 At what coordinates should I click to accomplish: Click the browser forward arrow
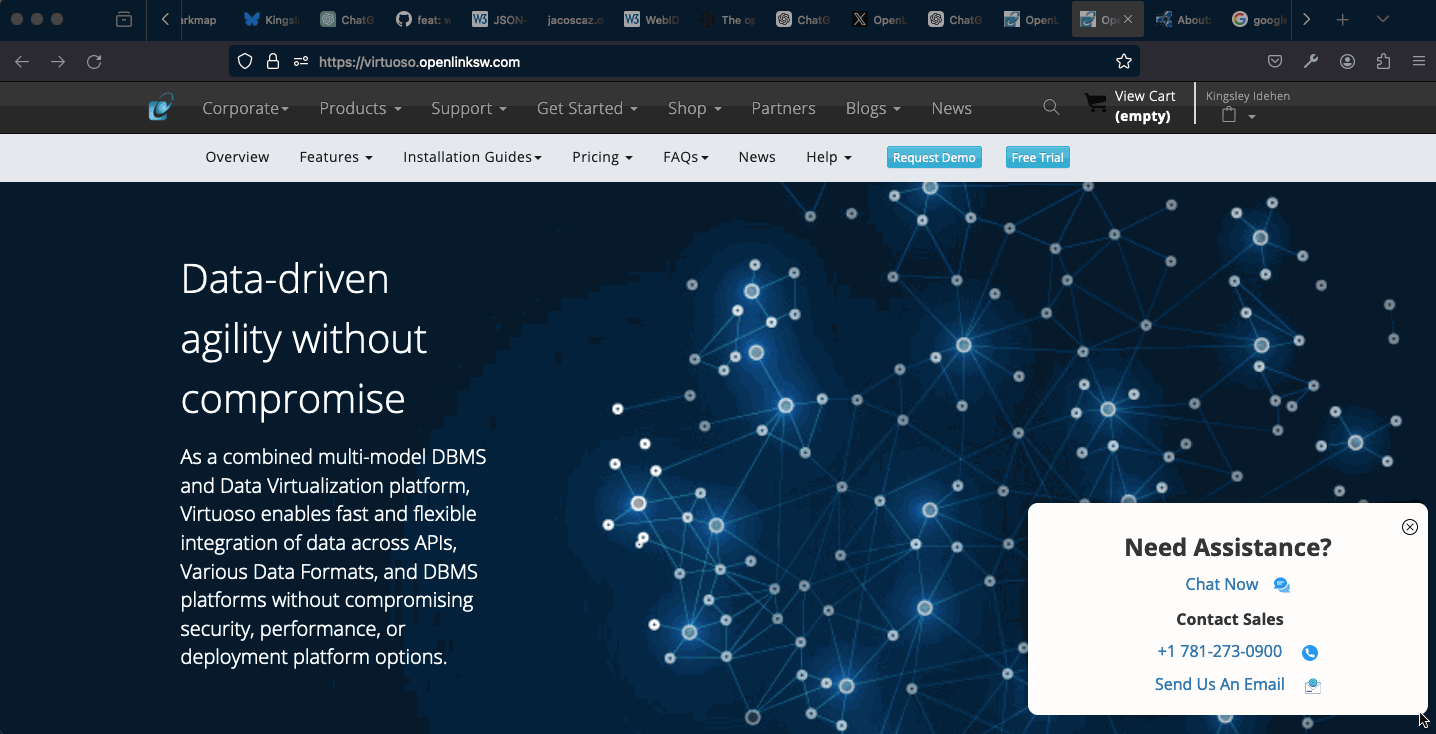pyautogui.click(x=58, y=62)
